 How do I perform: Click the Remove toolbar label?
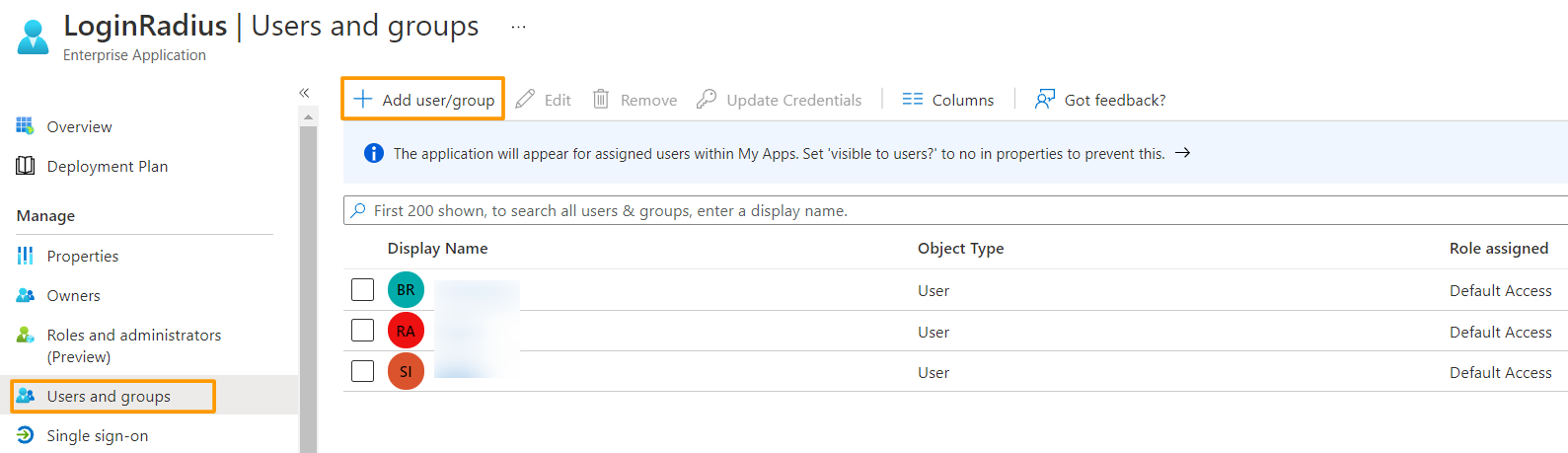tap(648, 100)
